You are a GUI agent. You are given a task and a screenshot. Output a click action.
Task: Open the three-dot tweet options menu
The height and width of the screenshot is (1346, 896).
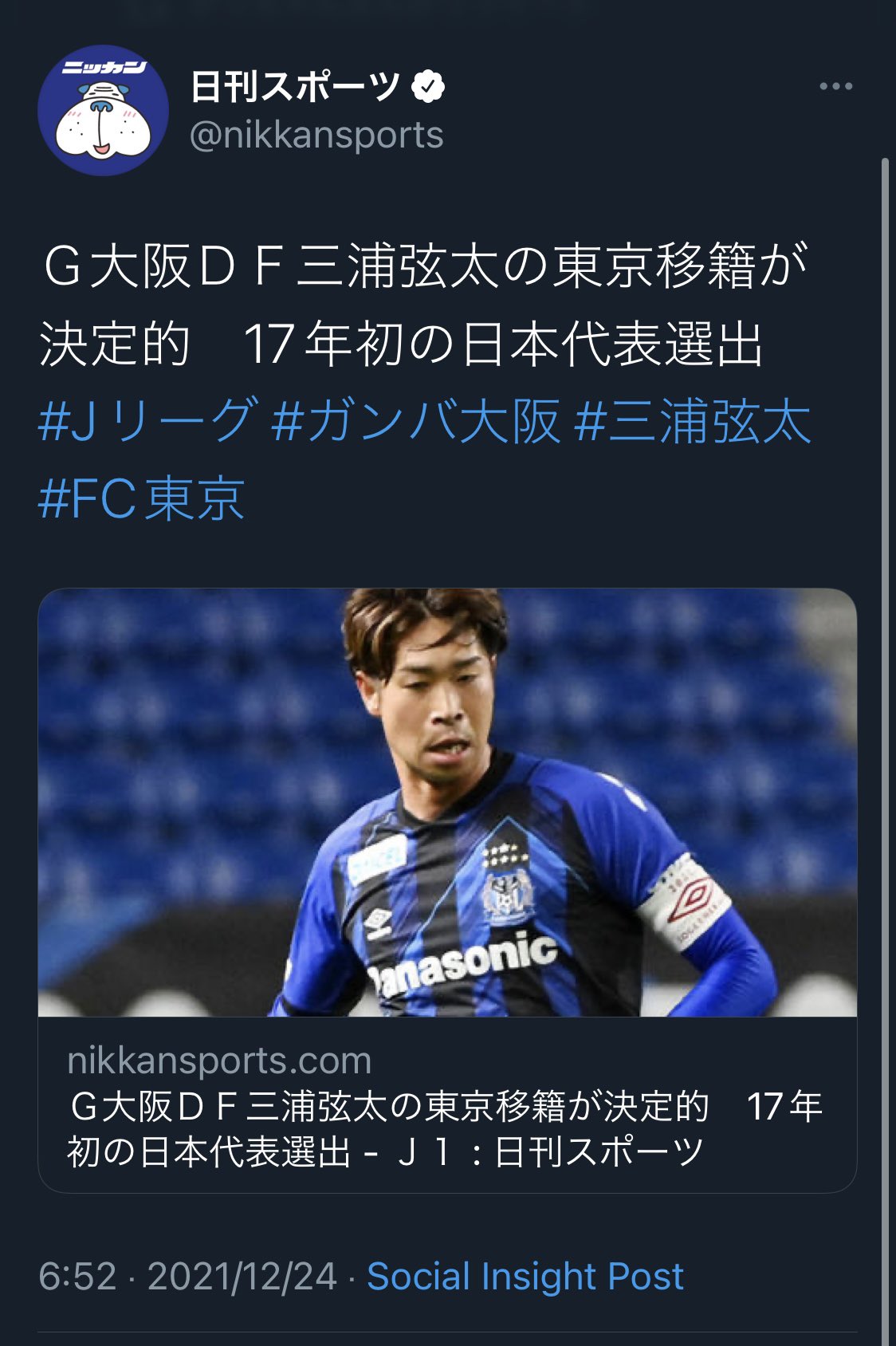coord(835,86)
